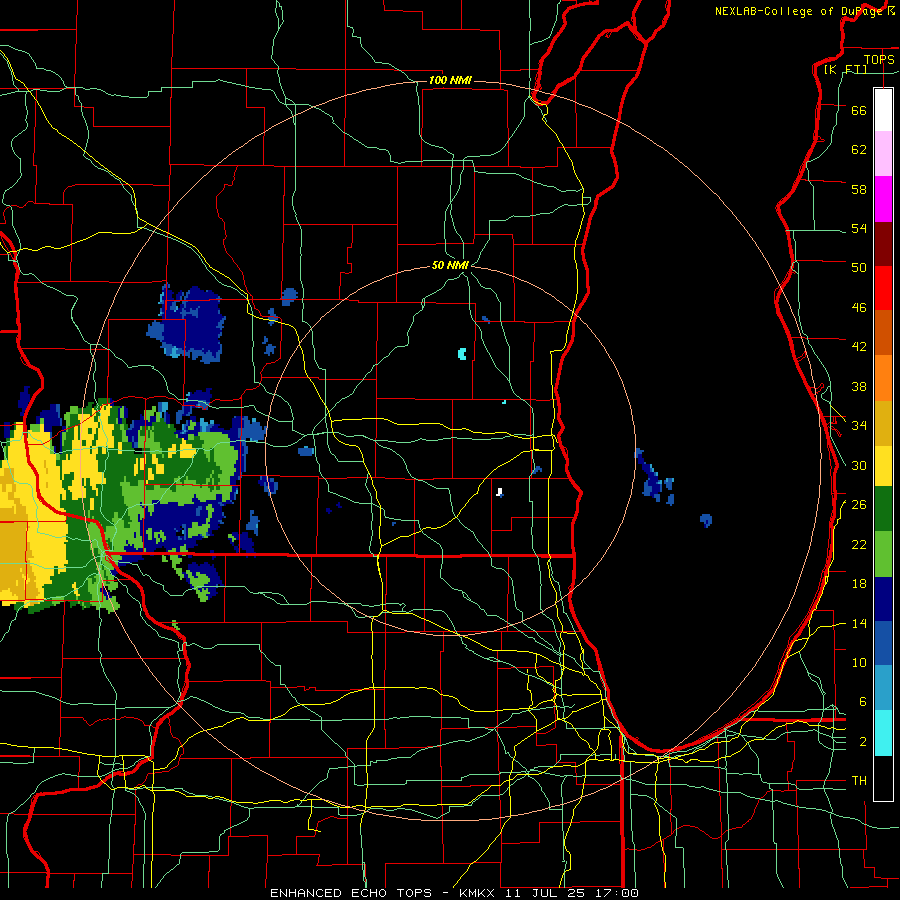900x900 pixels.
Task: Click the K FT units label
Action: (847, 70)
